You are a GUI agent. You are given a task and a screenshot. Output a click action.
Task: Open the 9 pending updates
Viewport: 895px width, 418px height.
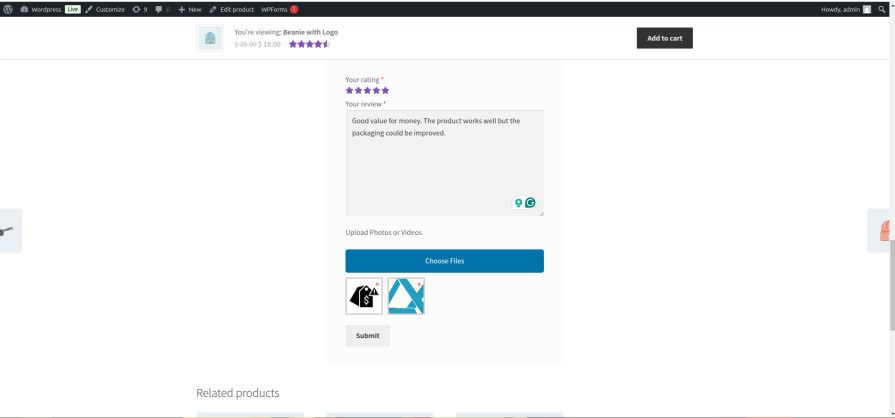pyautogui.click(x=140, y=9)
